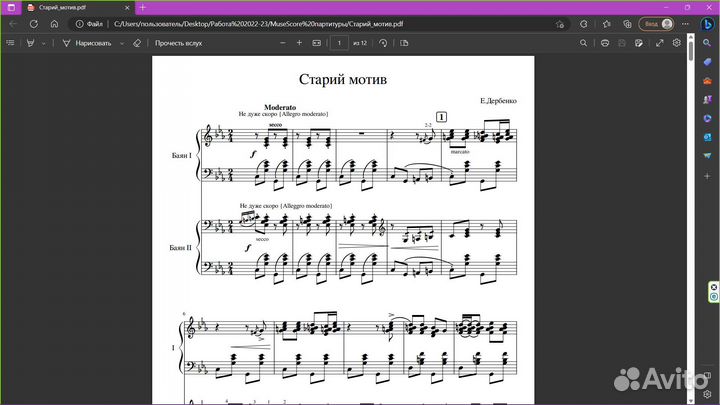
Task: Click the PDF search magnifier icon
Action: pos(585,43)
